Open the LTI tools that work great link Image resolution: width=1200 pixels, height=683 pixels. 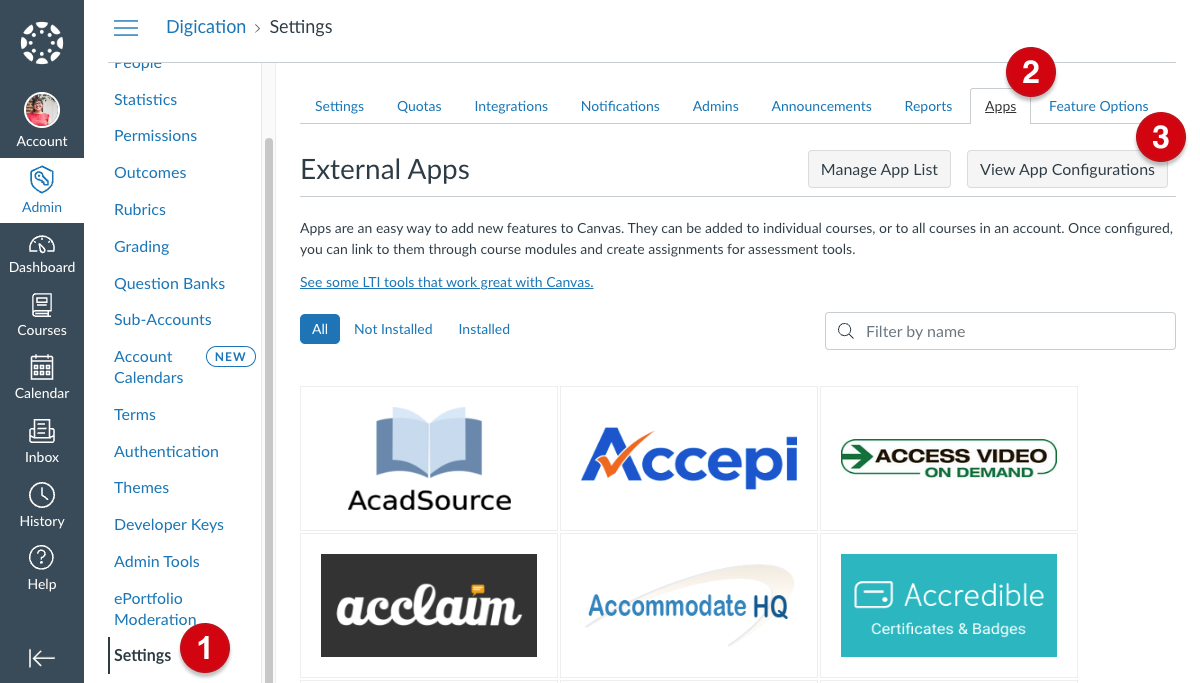pos(447,282)
